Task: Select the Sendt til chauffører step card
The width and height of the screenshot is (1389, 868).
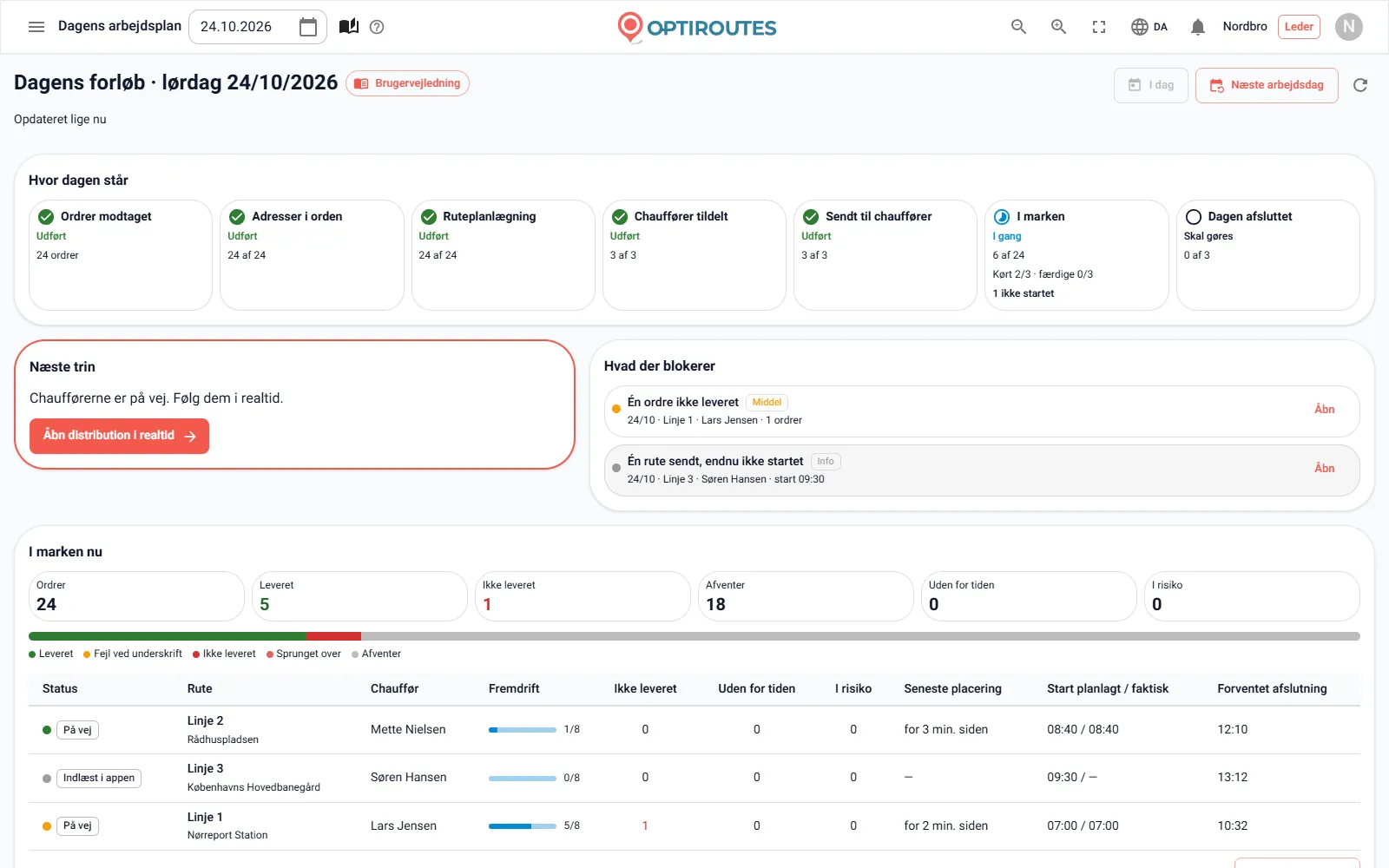Action: click(x=885, y=255)
